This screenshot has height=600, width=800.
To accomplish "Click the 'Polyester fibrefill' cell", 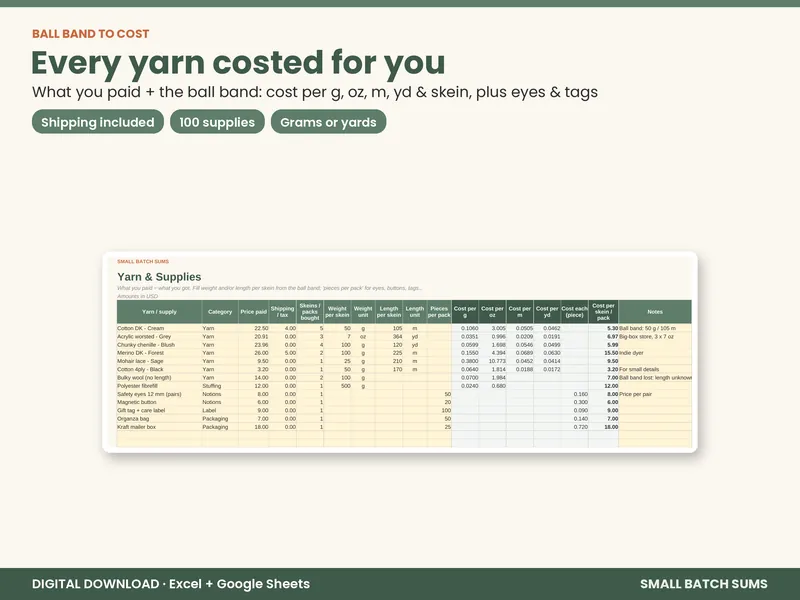I will point(159,386).
